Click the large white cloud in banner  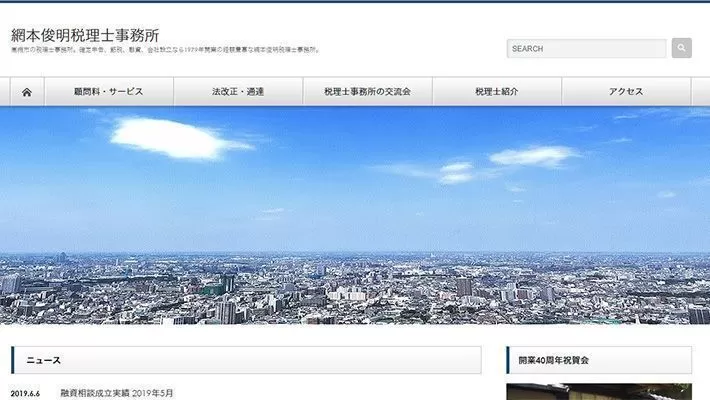pyautogui.click(x=180, y=136)
